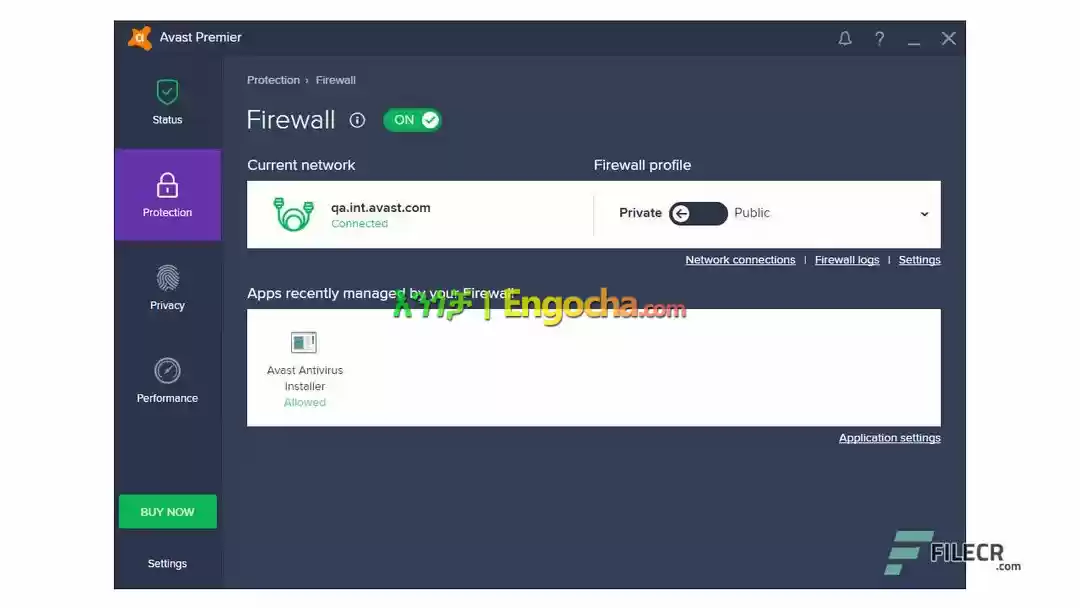
Task: Open the firewall Settings link
Action: [919, 260]
